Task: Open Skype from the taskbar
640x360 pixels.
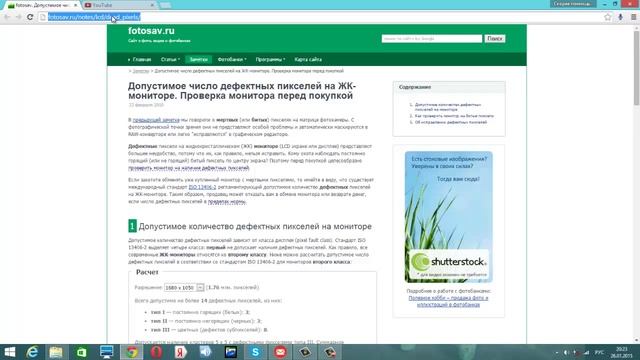Action: point(256,352)
